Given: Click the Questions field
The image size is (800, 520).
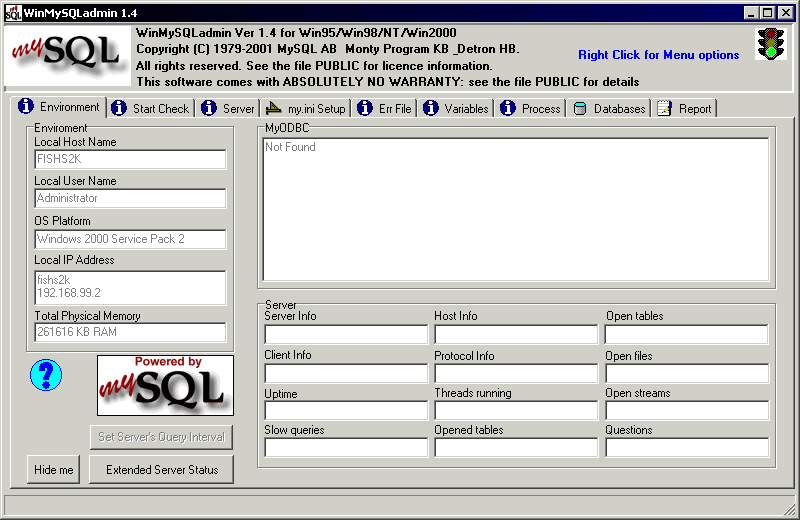Looking at the screenshot, I should (x=687, y=448).
